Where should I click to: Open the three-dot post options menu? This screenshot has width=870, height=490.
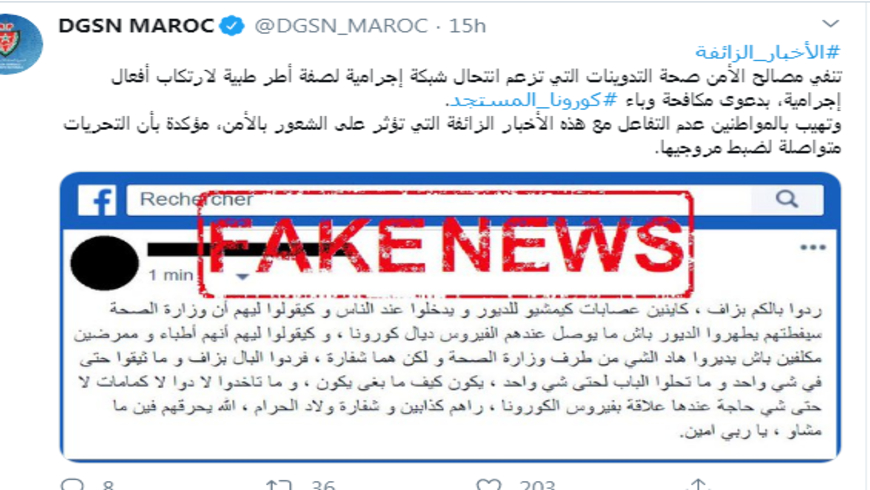point(813,247)
